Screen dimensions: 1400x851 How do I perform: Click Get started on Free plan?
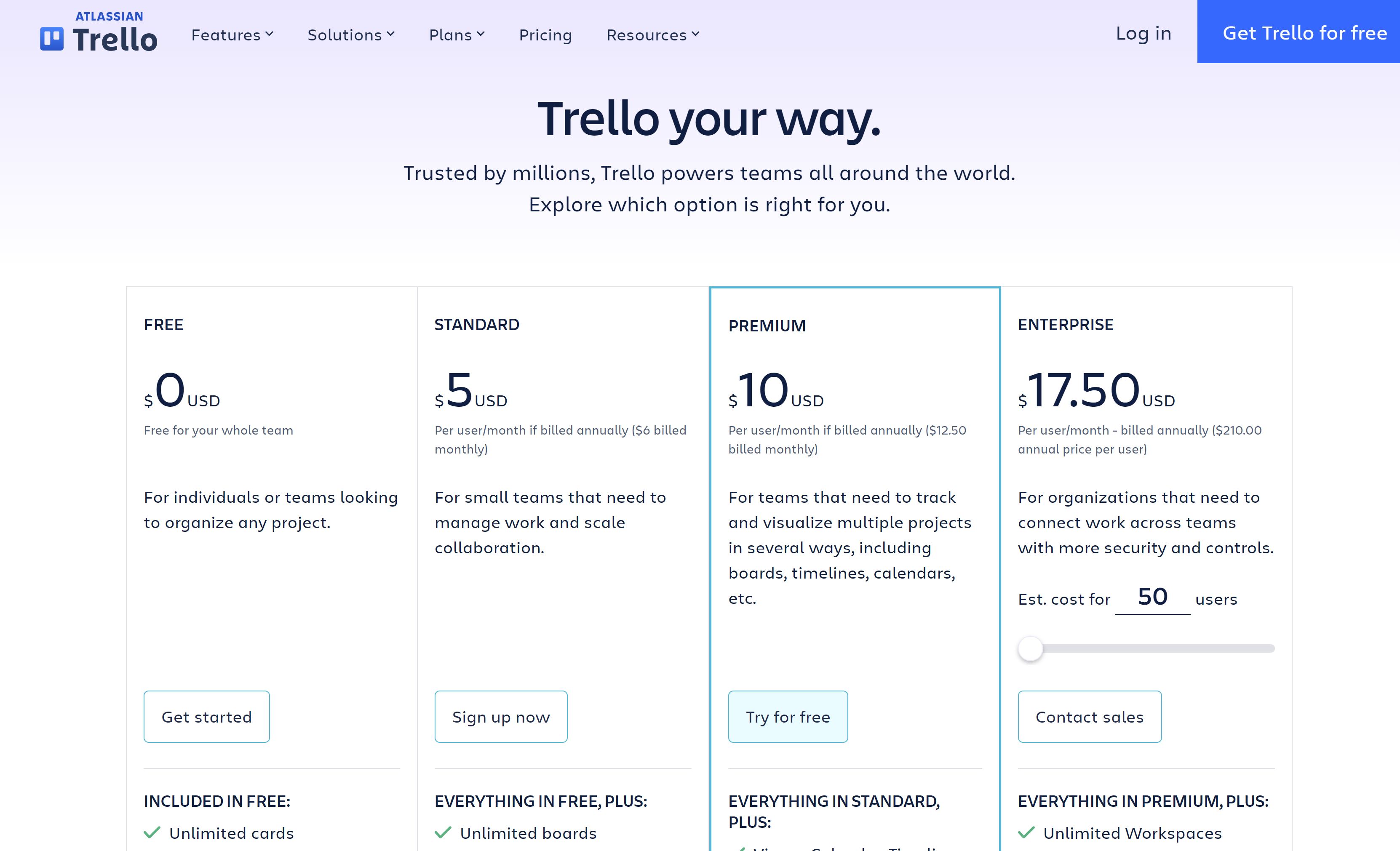[x=206, y=716]
